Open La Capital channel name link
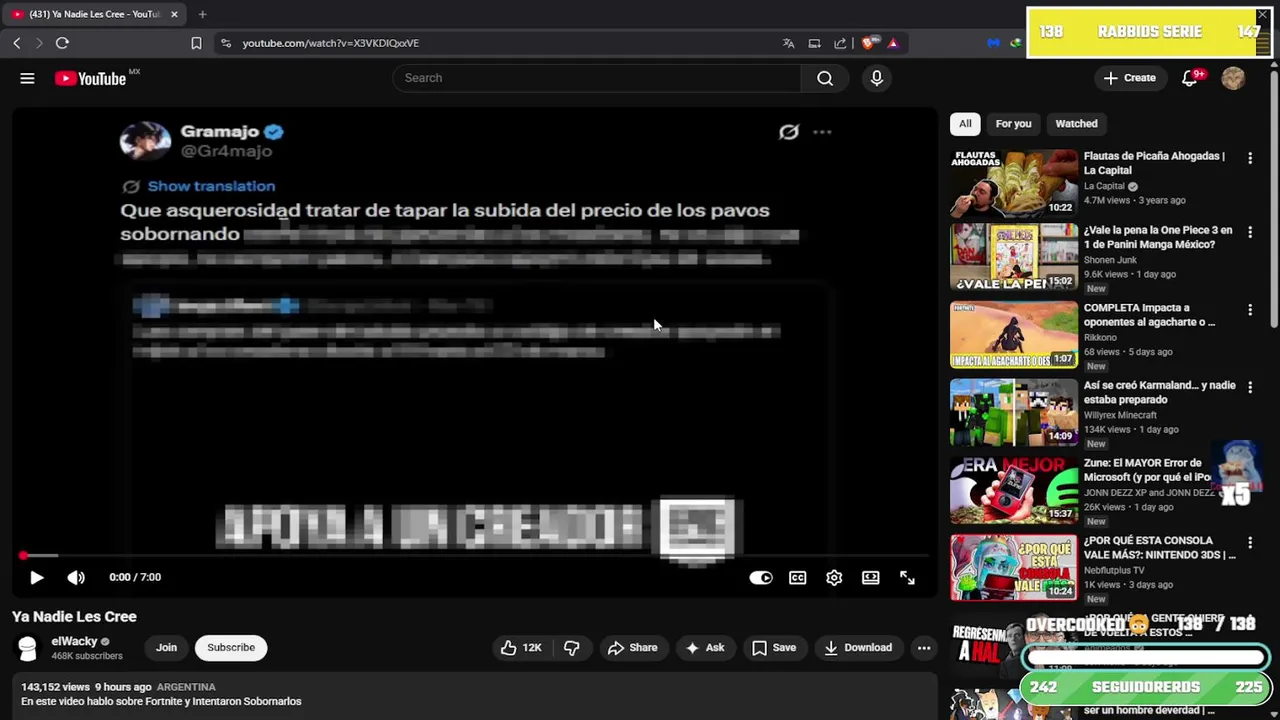Viewport: 1280px width, 720px height. click(1104, 186)
